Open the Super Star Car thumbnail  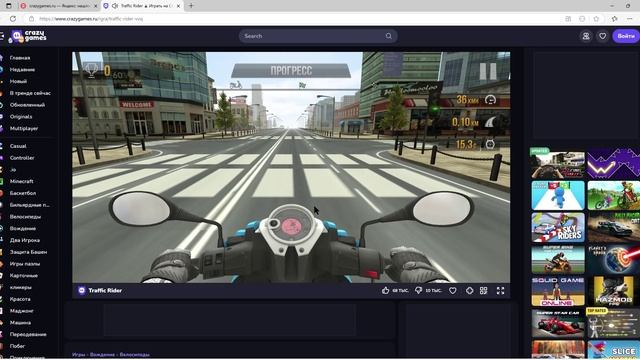click(558, 323)
